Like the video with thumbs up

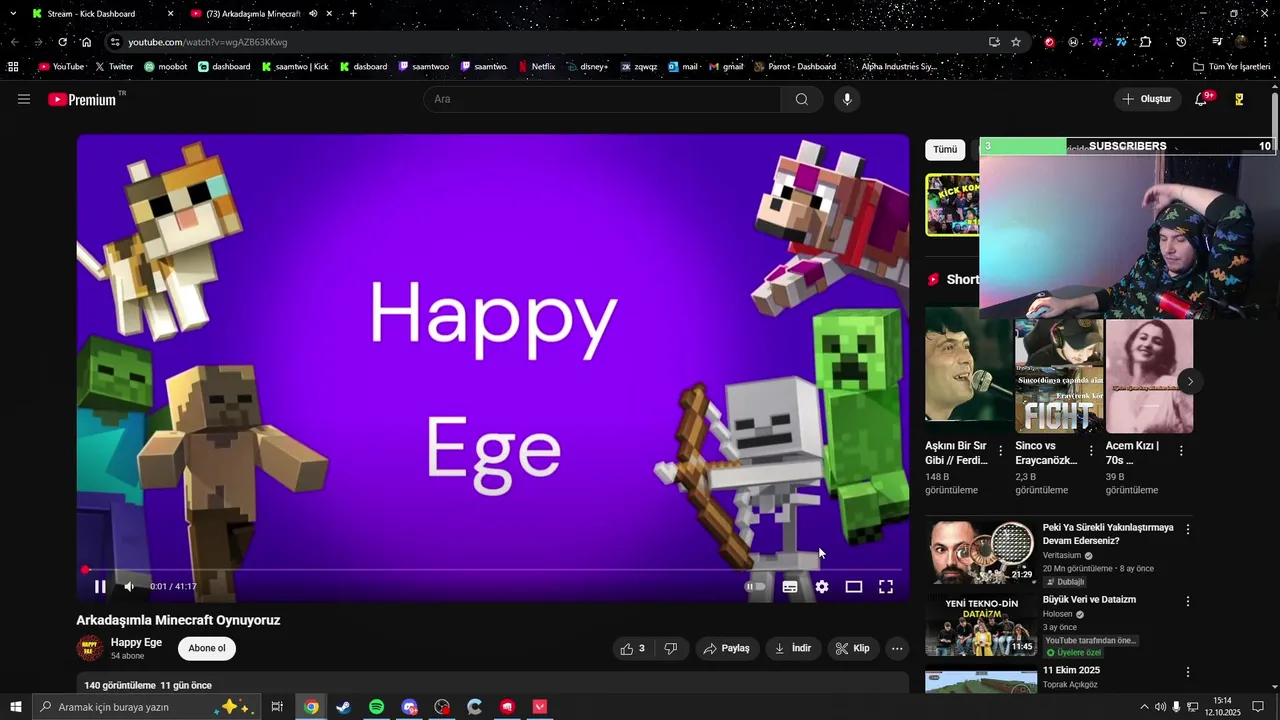point(632,648)
